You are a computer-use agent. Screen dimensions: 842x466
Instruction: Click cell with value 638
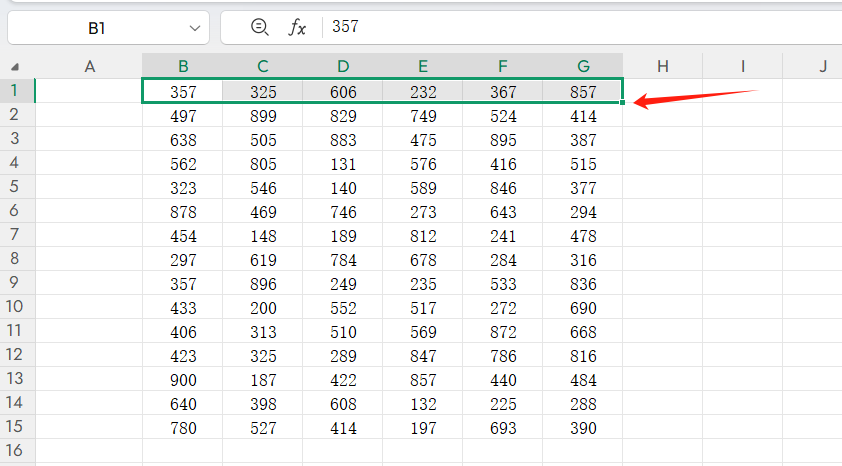183,140
